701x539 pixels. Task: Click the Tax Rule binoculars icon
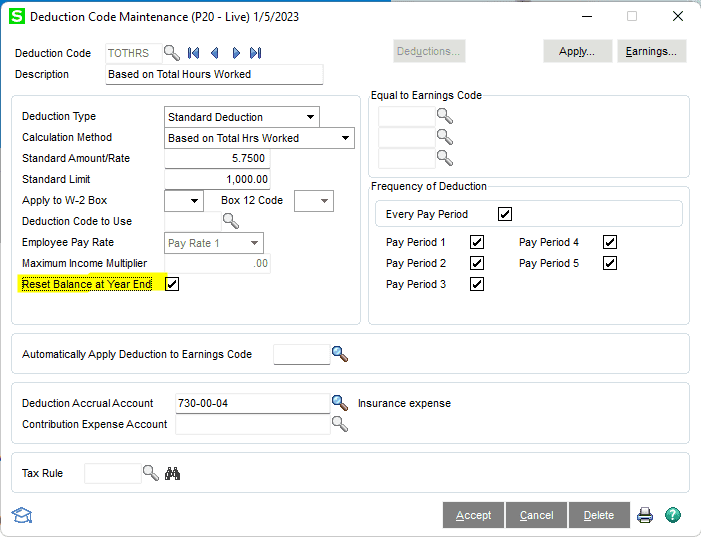pyautogui.click(x=172, y=473)
